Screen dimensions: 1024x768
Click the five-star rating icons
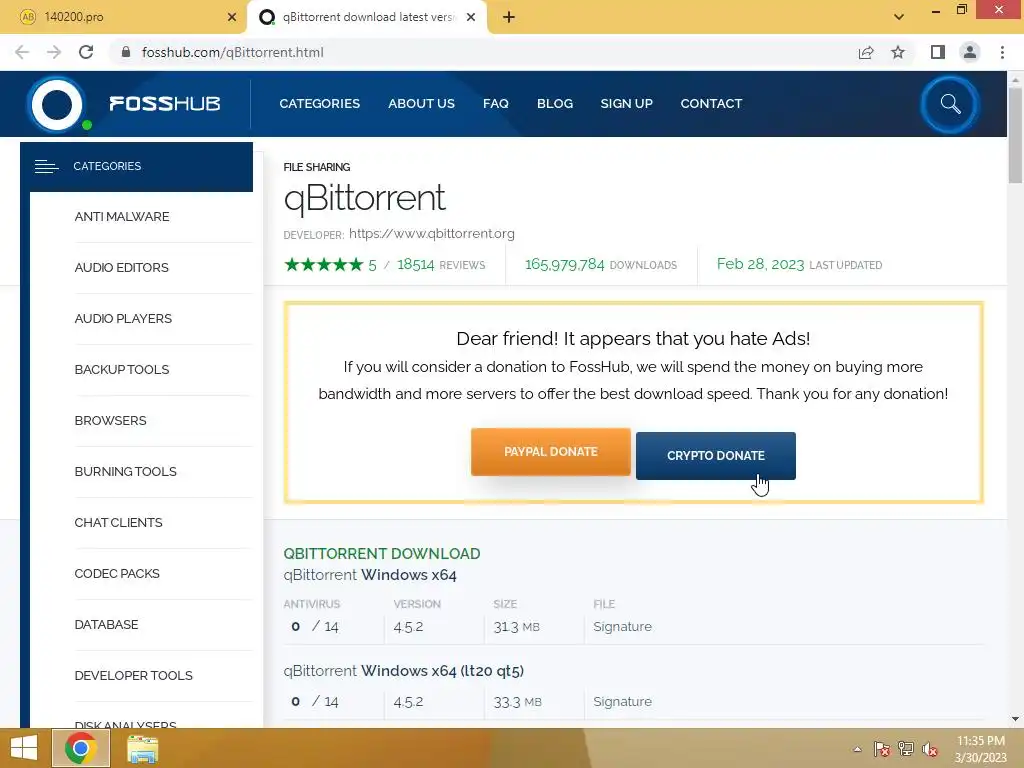323,264
